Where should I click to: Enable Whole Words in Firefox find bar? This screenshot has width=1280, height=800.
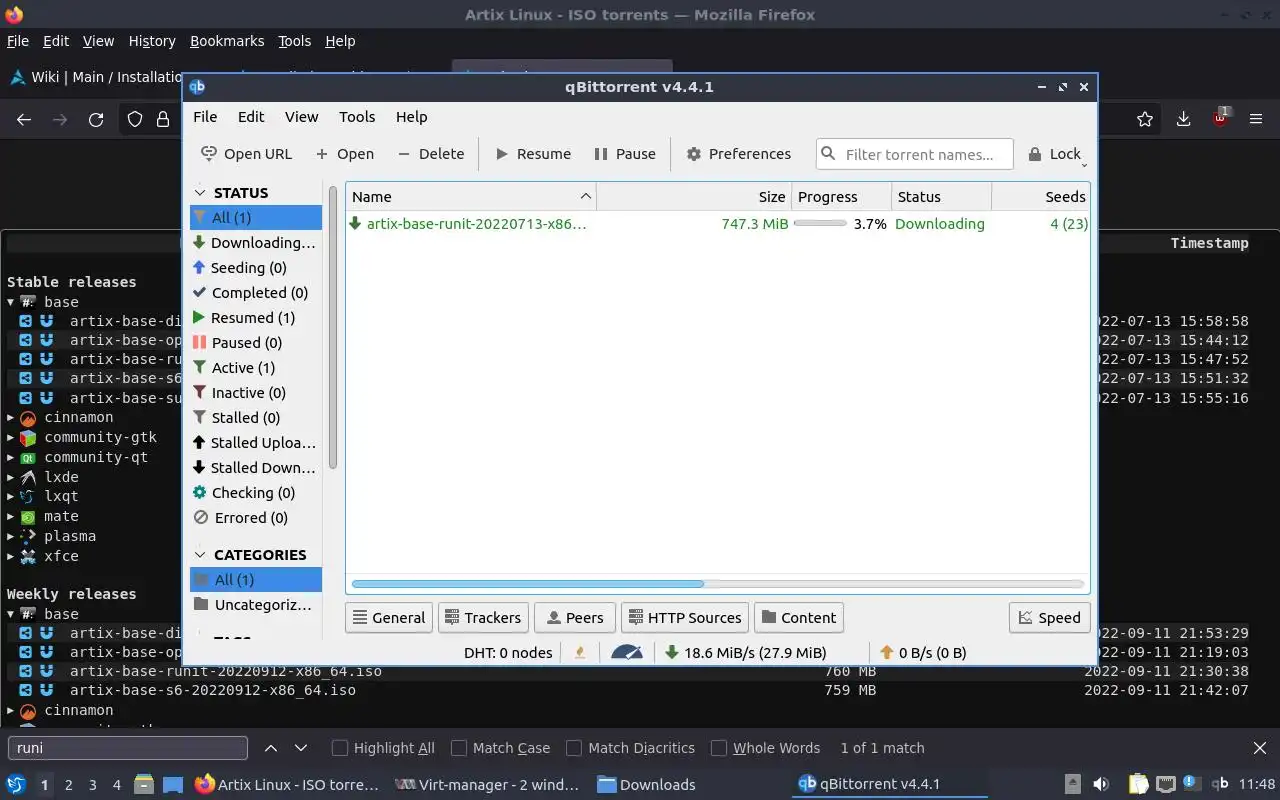766,748
